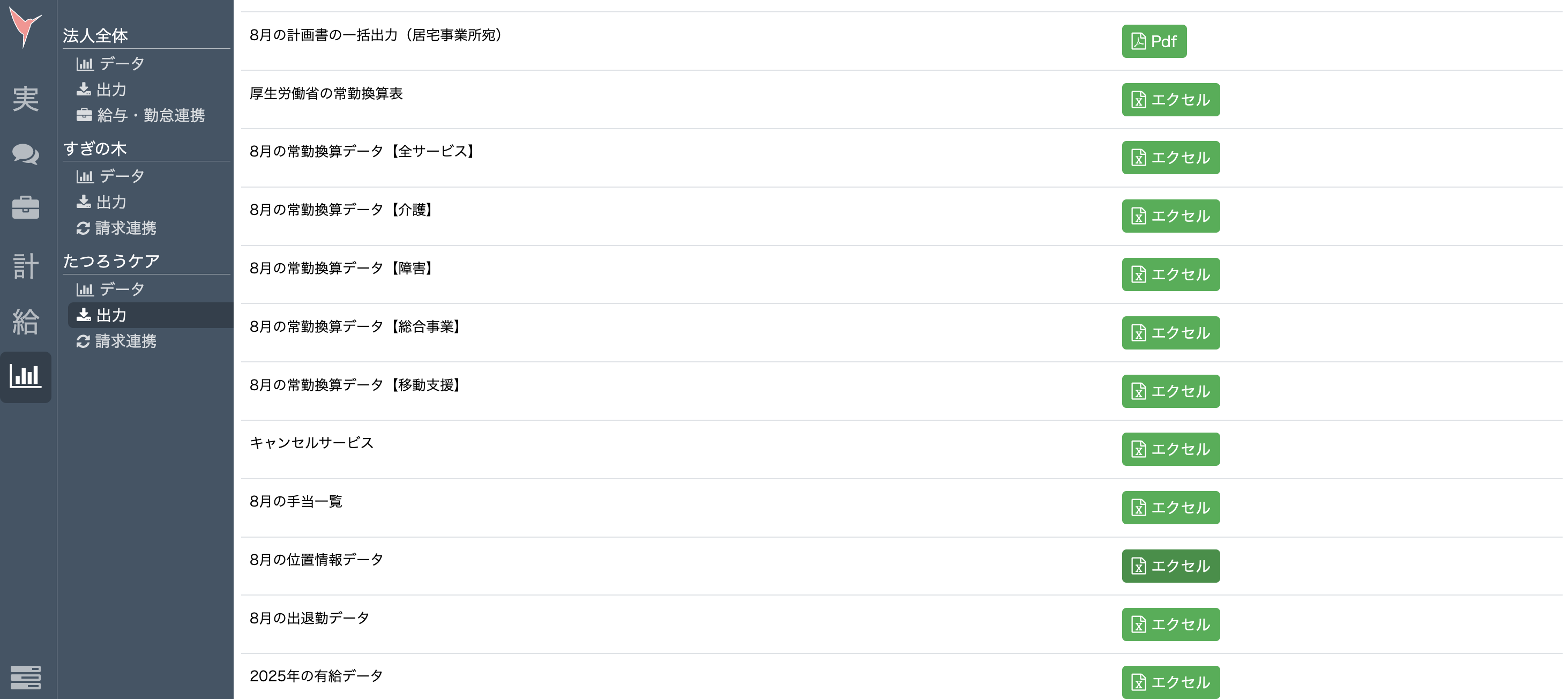The image size is (1568, 699).
Task: Export 8月の出退勤データ to Excel
Action: point(1170,624)
